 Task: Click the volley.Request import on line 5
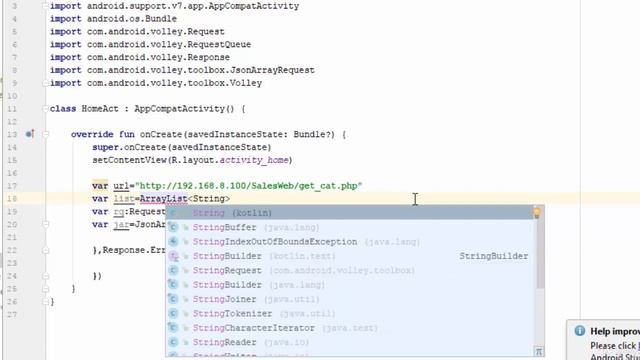[137, 31]
